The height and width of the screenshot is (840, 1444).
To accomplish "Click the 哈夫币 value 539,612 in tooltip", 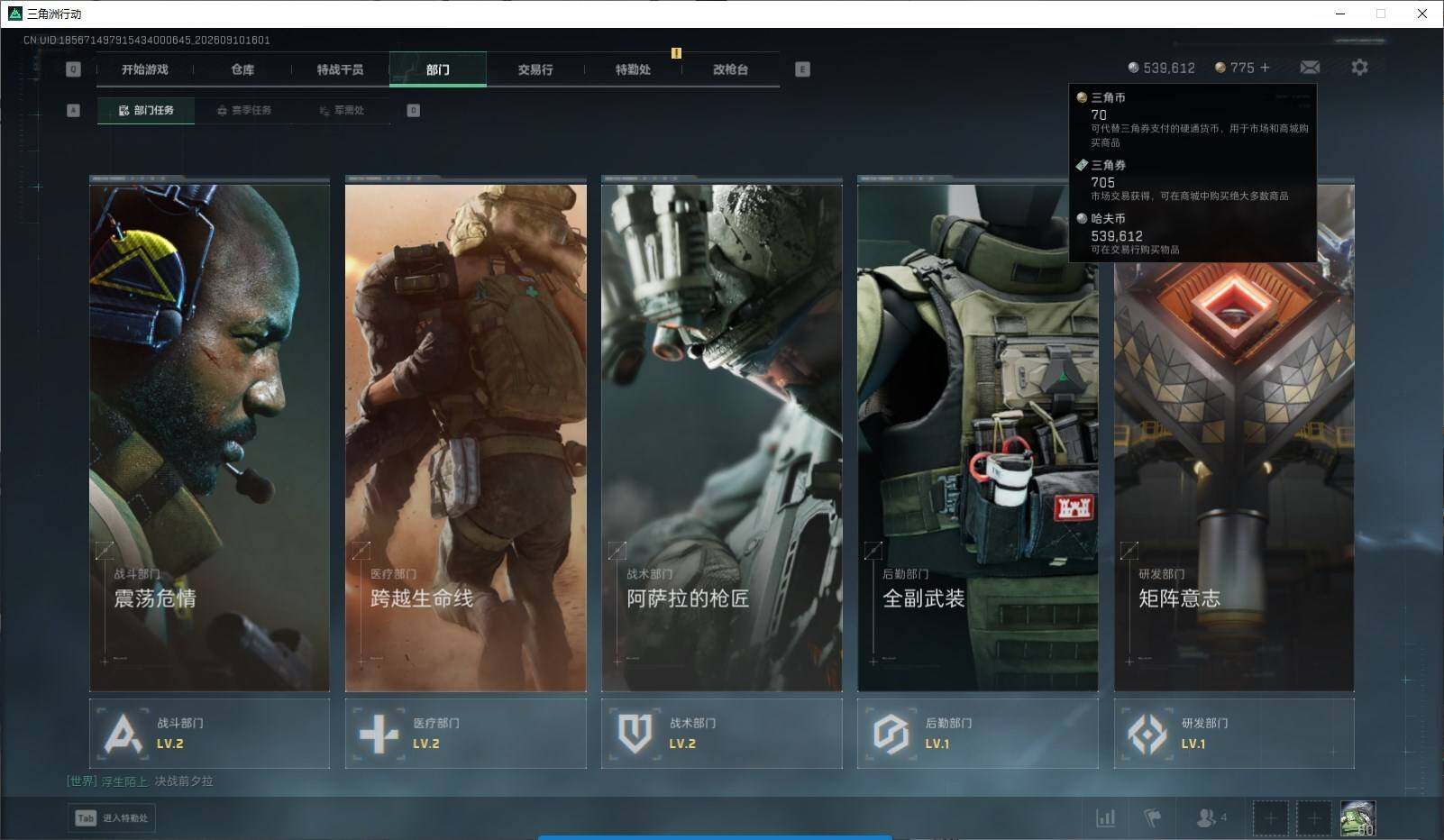I will (1117, 235).
